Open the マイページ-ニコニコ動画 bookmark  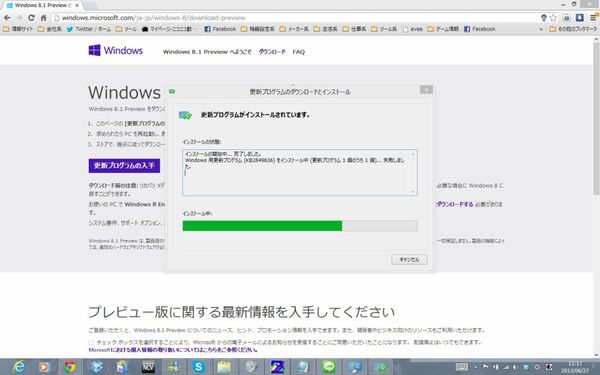pos(167,29)
